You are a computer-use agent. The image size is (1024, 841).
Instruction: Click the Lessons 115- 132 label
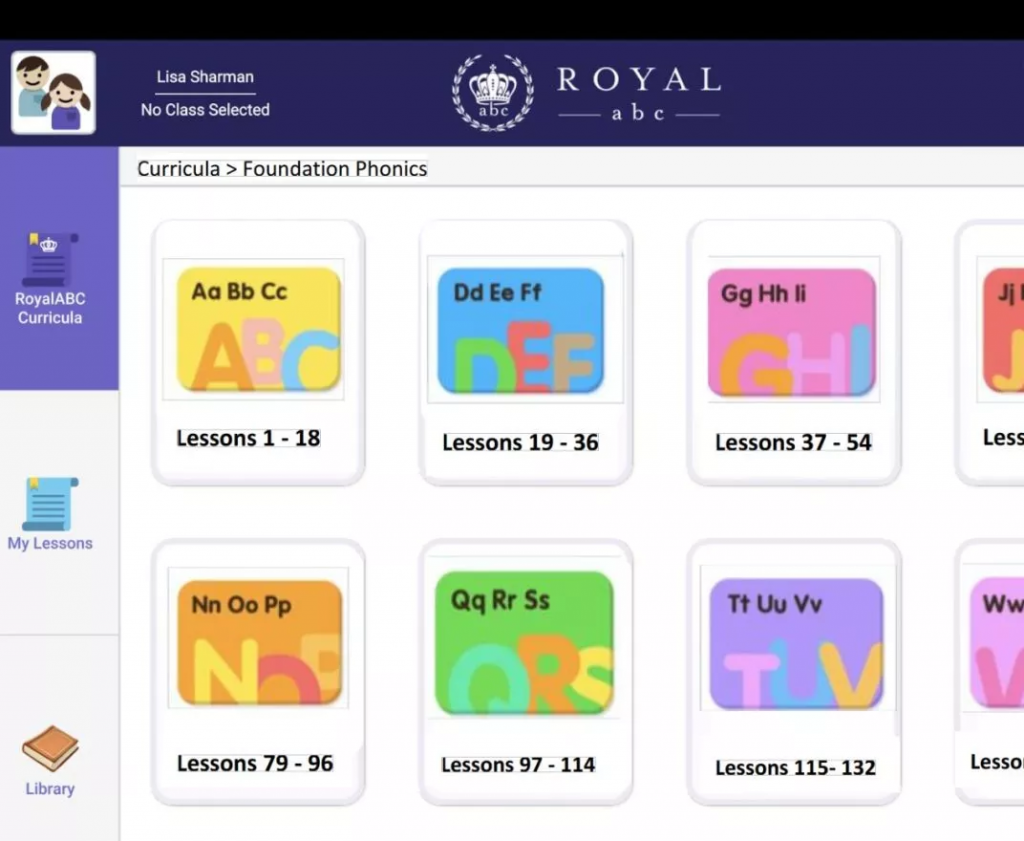[795, 768]
